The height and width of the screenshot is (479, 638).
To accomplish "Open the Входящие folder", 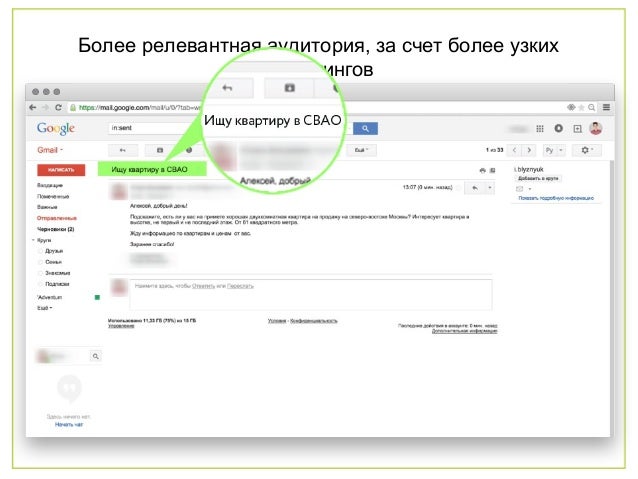I will 50,185.
